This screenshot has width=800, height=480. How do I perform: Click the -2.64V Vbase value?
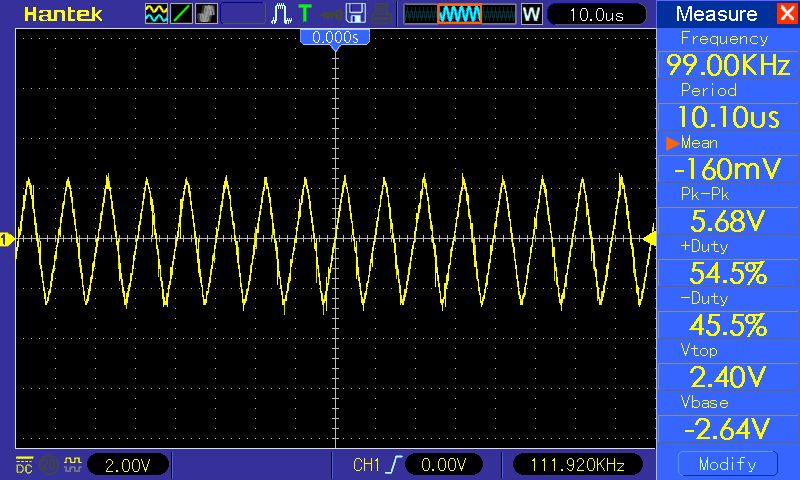click(x=728, y=430)
